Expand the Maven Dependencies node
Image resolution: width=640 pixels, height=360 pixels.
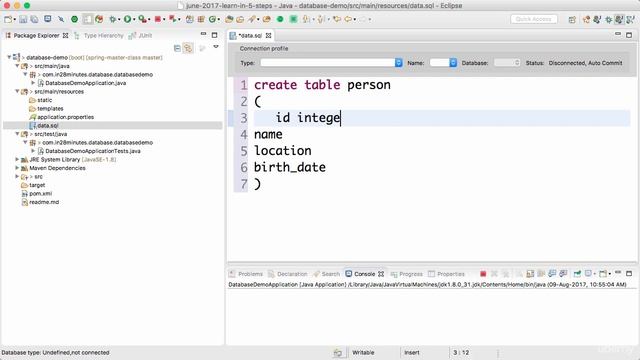[17, 168]
